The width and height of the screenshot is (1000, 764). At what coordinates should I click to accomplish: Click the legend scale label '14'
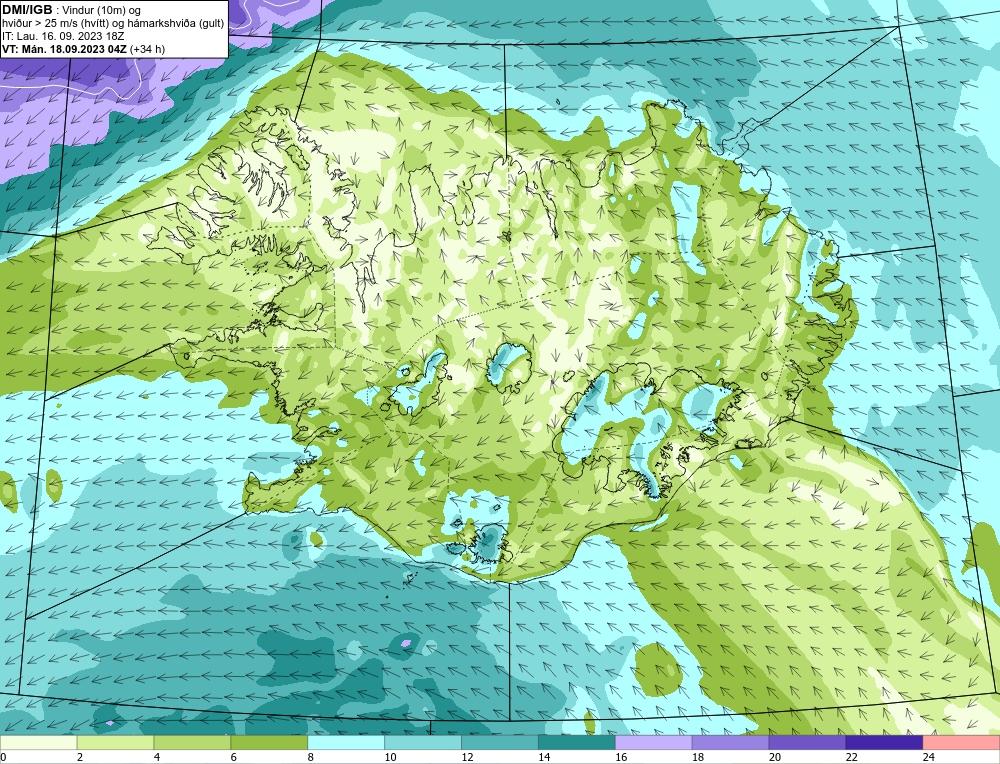click(544, 757)
